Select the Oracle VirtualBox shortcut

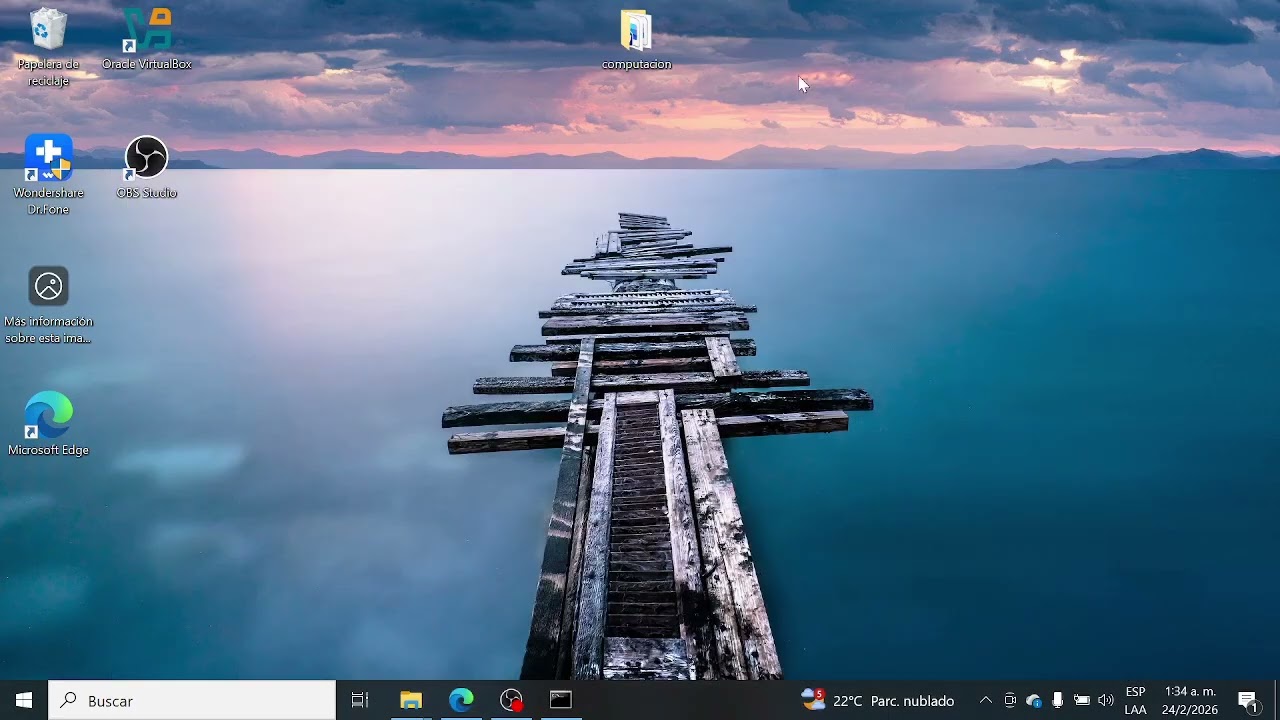click(146, 40)
